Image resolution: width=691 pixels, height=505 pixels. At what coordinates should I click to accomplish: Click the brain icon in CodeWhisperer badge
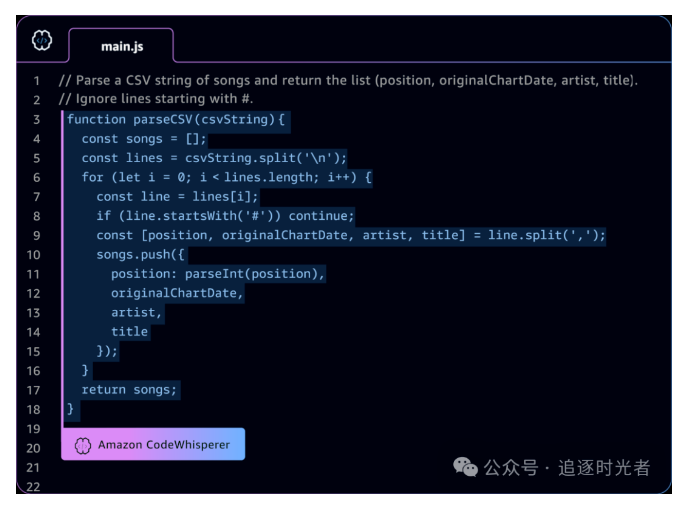pyautogui.click(x=83, y=444)
